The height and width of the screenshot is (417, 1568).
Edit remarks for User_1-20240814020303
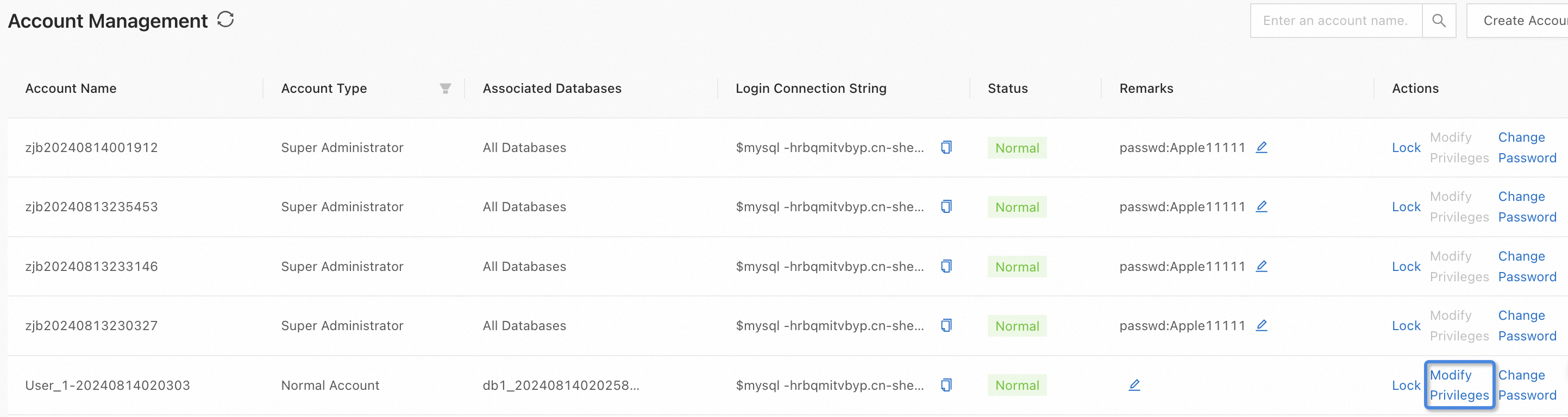[x=1134, y=386]
